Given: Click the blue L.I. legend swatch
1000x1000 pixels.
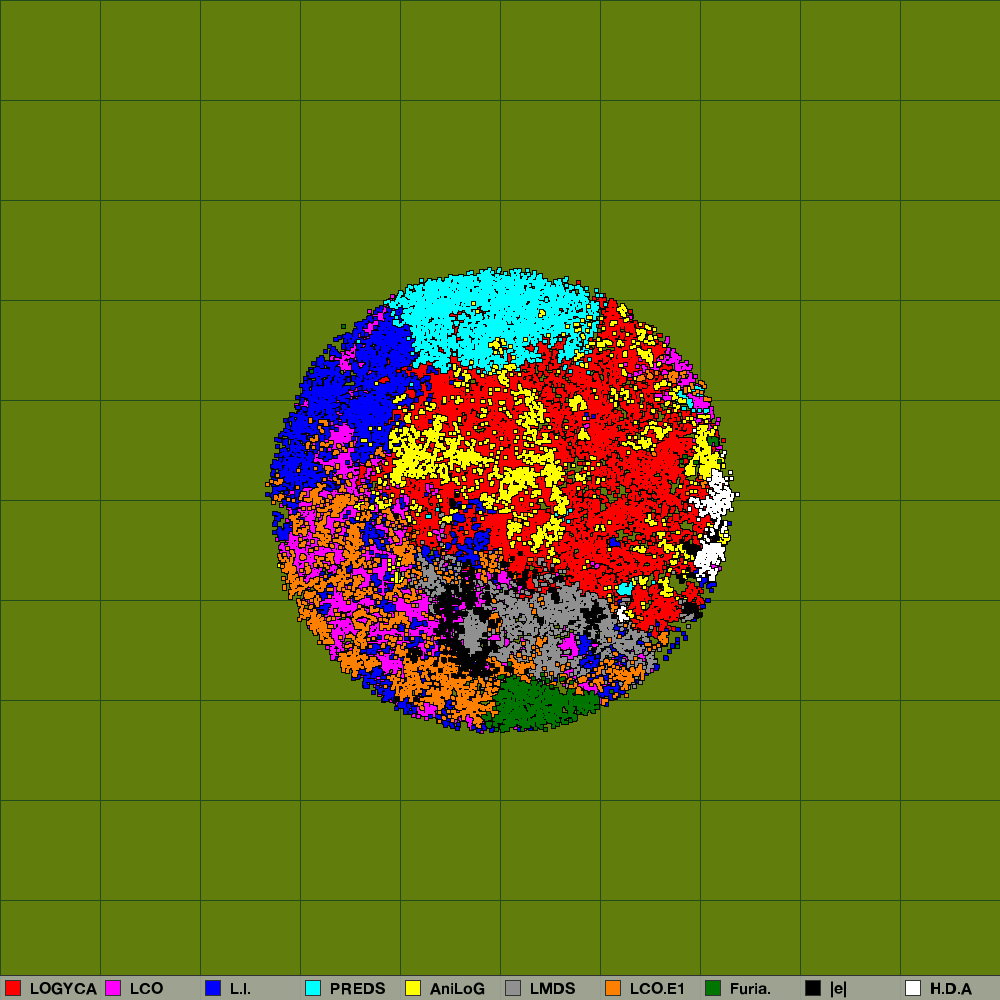Looking at the screenshot, I should tap(213, 988).
